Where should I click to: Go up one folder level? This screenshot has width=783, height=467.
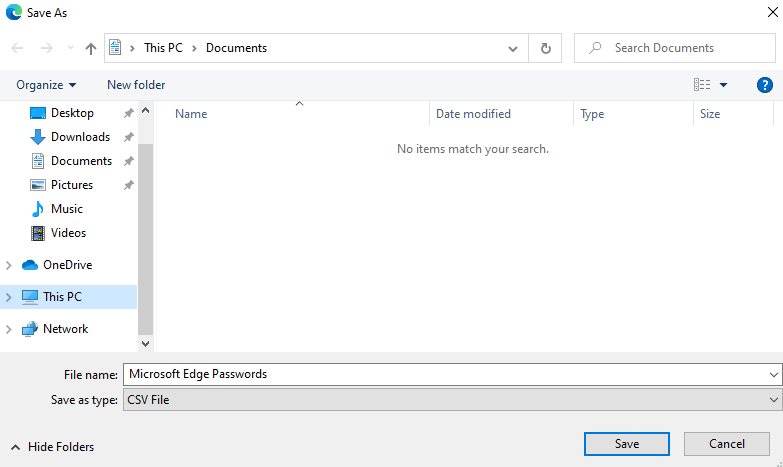[90, 48]
